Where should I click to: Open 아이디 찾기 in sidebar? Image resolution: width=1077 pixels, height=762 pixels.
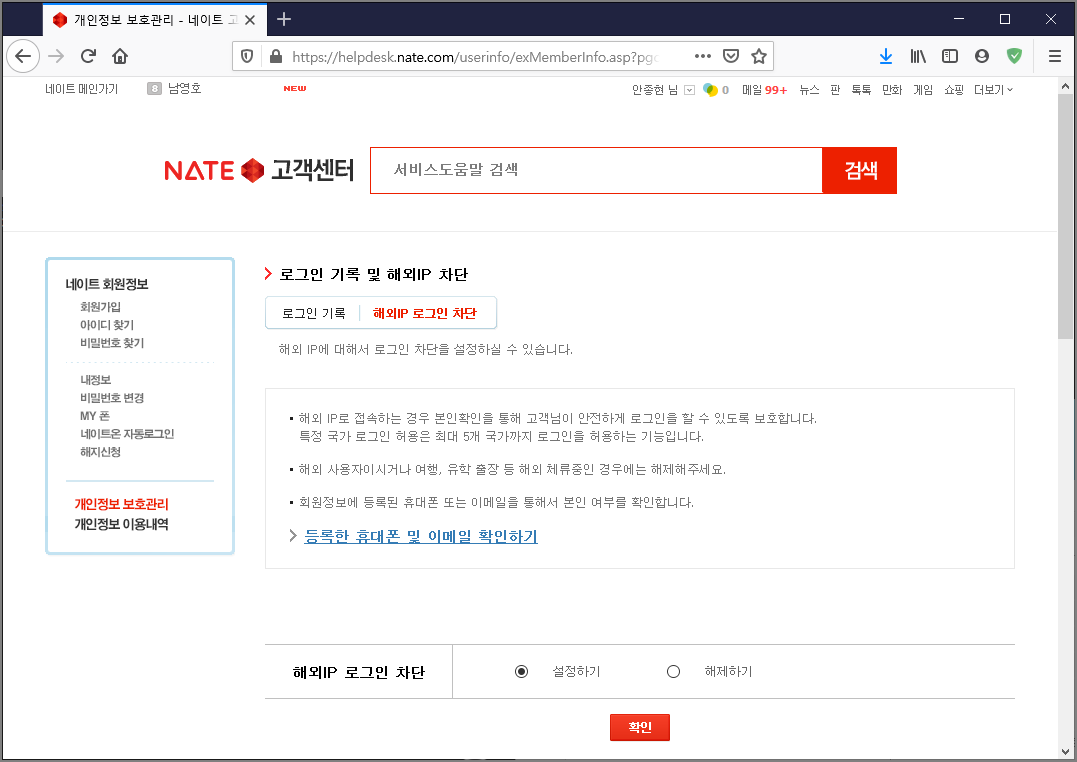click(x=106, y=325)
